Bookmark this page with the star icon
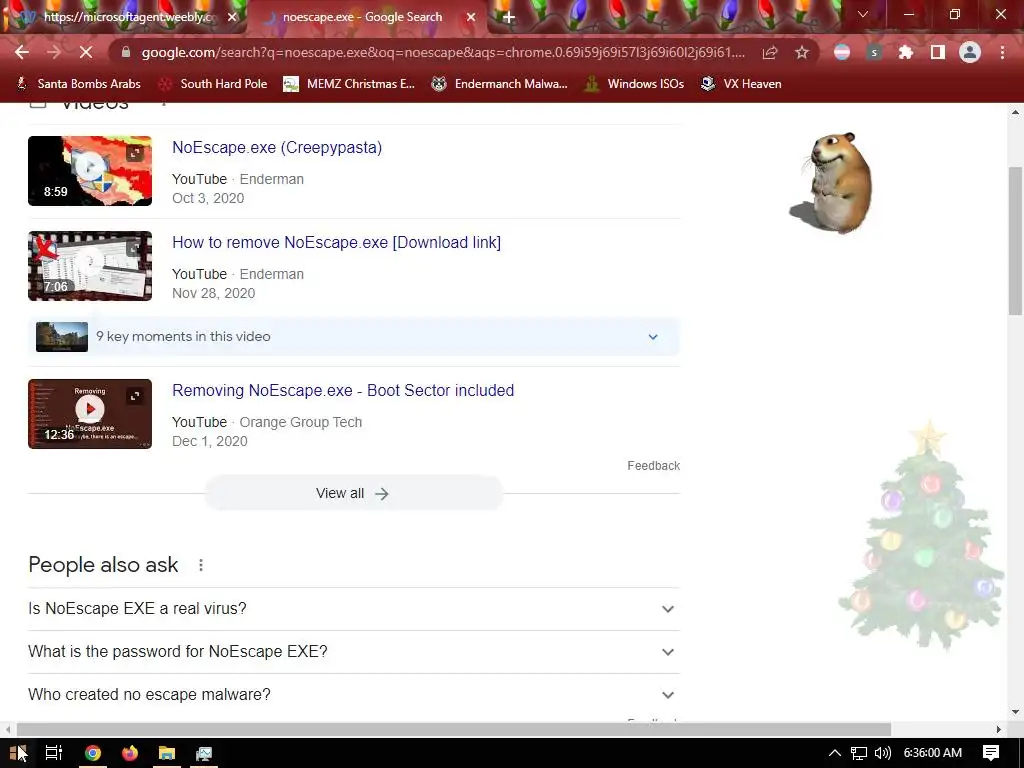 point(802,52)
